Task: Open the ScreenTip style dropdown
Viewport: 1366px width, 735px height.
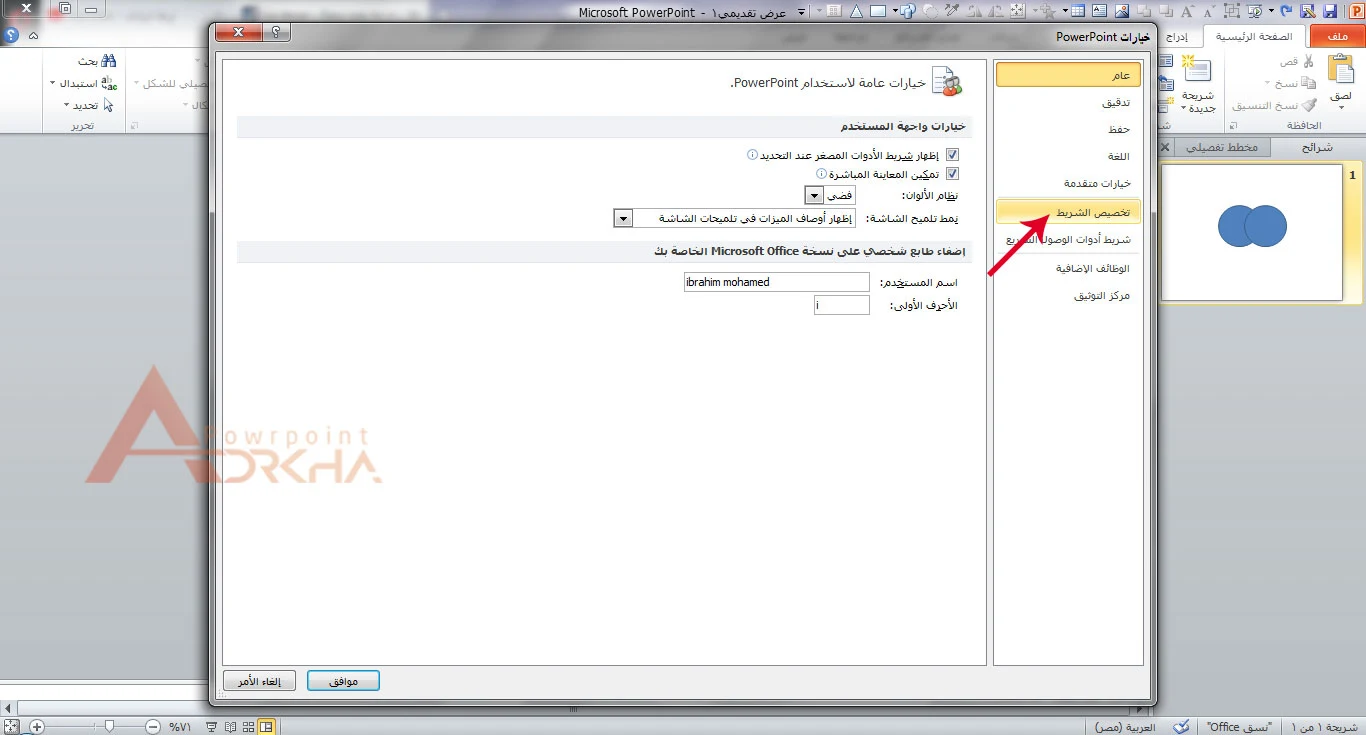Action: [x=623, y=217]
